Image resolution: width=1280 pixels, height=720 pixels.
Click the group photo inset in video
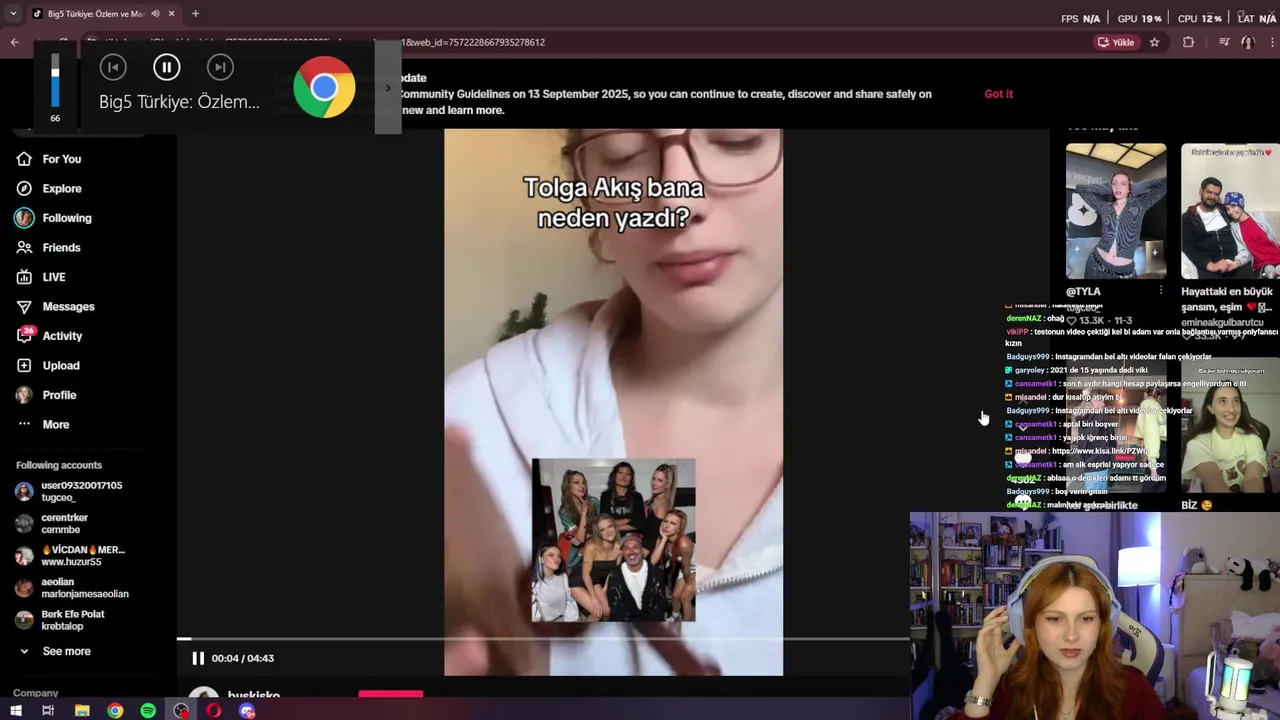(613, 540)
